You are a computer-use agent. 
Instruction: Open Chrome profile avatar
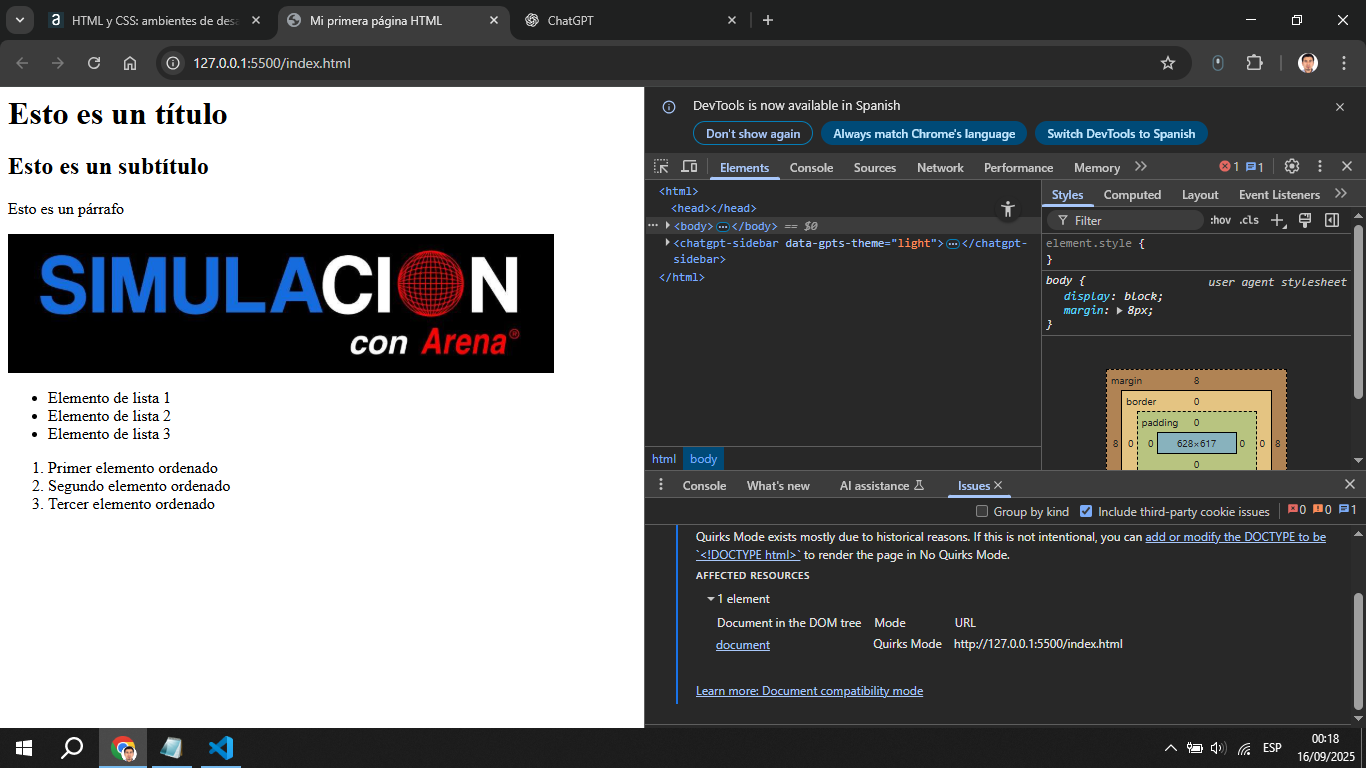[x=1308, y=63]
